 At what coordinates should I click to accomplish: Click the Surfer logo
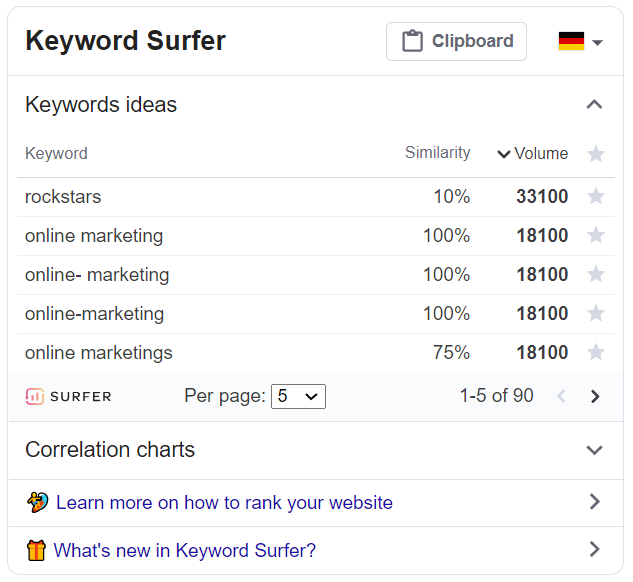tap(68, 396)
